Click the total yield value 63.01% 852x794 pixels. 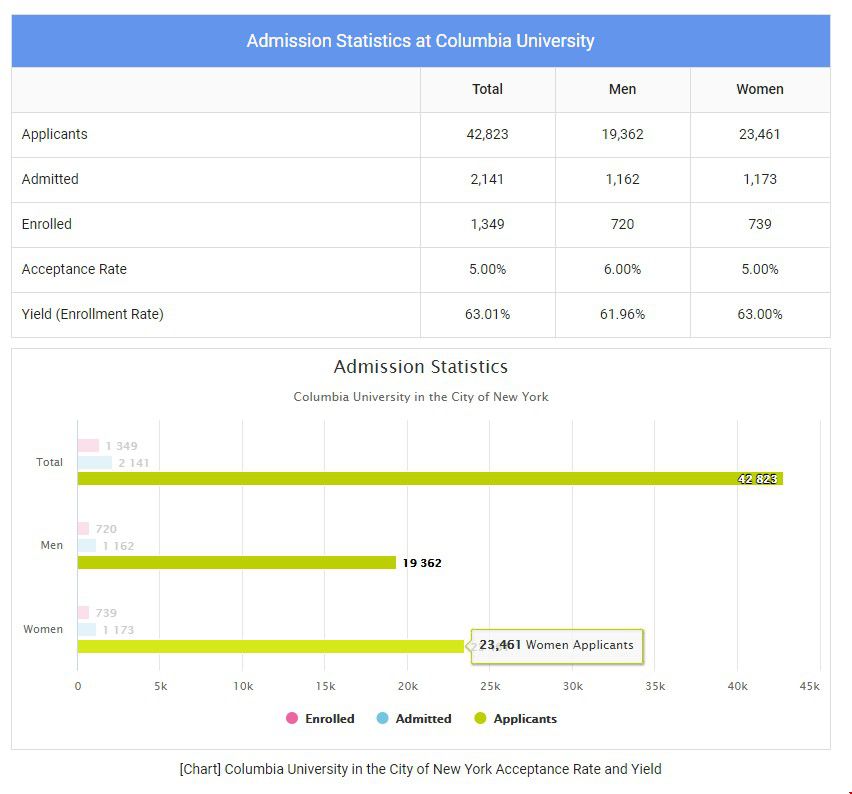pyautogui.click(x=487, y=314)
